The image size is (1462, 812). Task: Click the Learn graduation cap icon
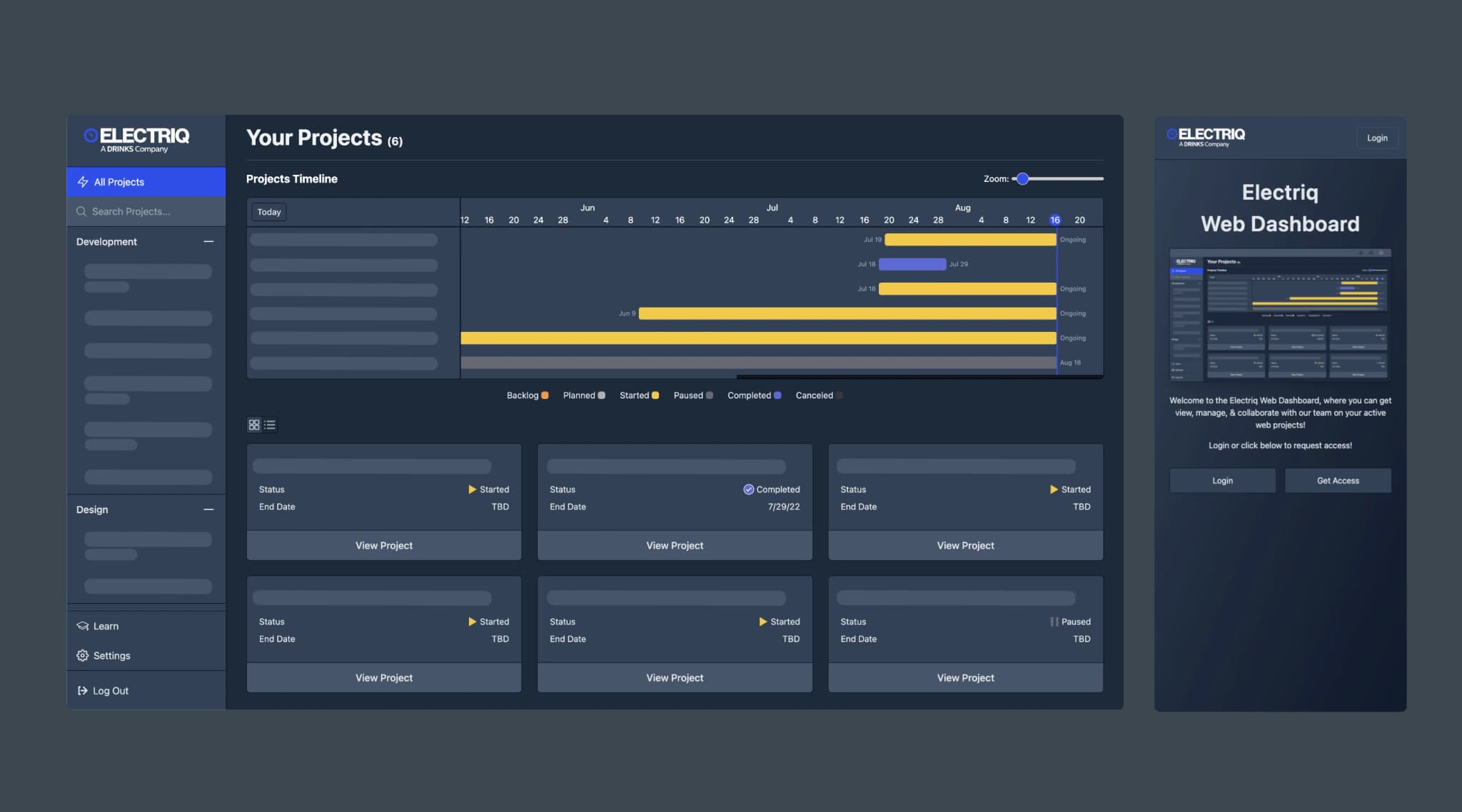pos(82,626)
